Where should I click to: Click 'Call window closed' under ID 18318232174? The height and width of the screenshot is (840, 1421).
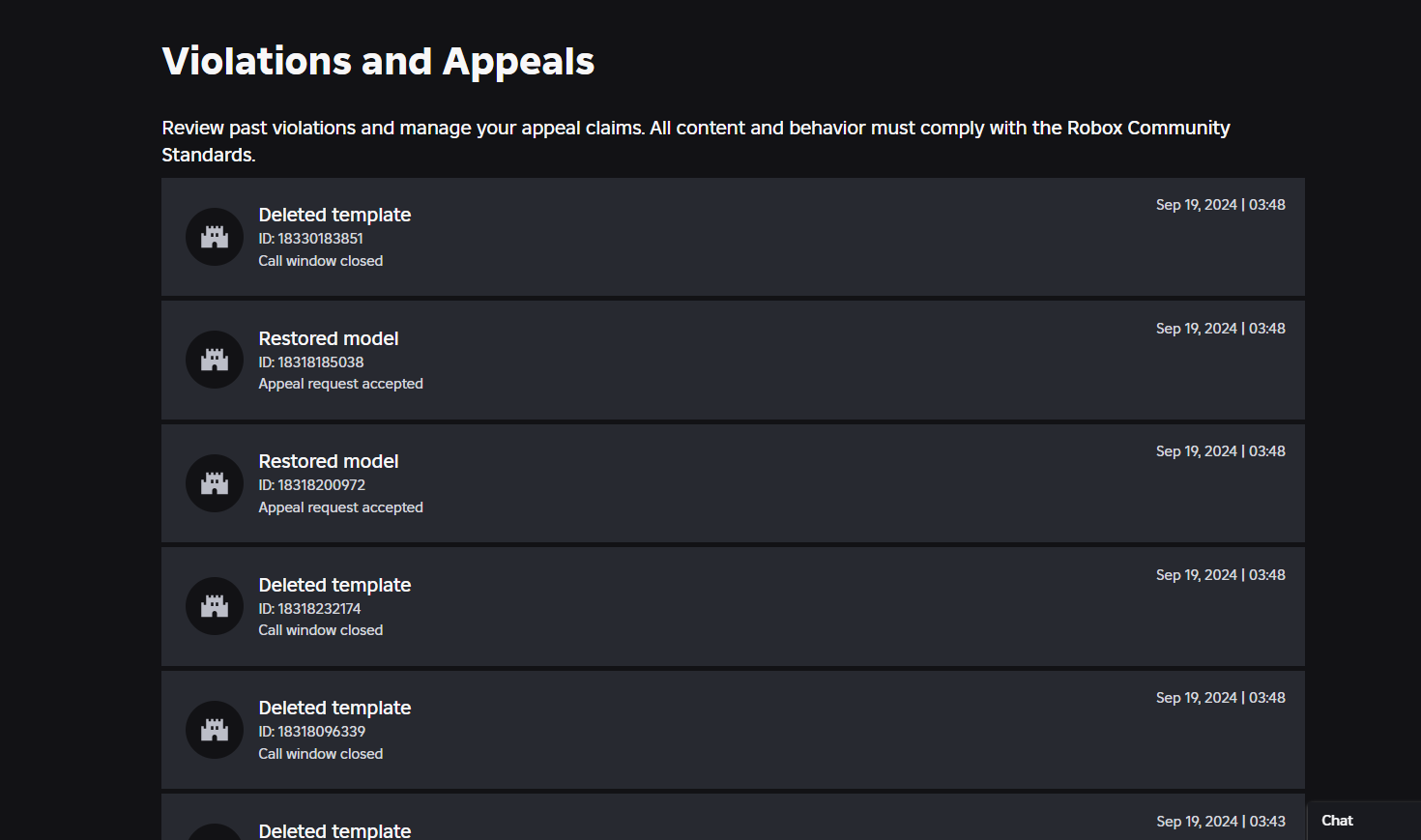coord(320,630)
